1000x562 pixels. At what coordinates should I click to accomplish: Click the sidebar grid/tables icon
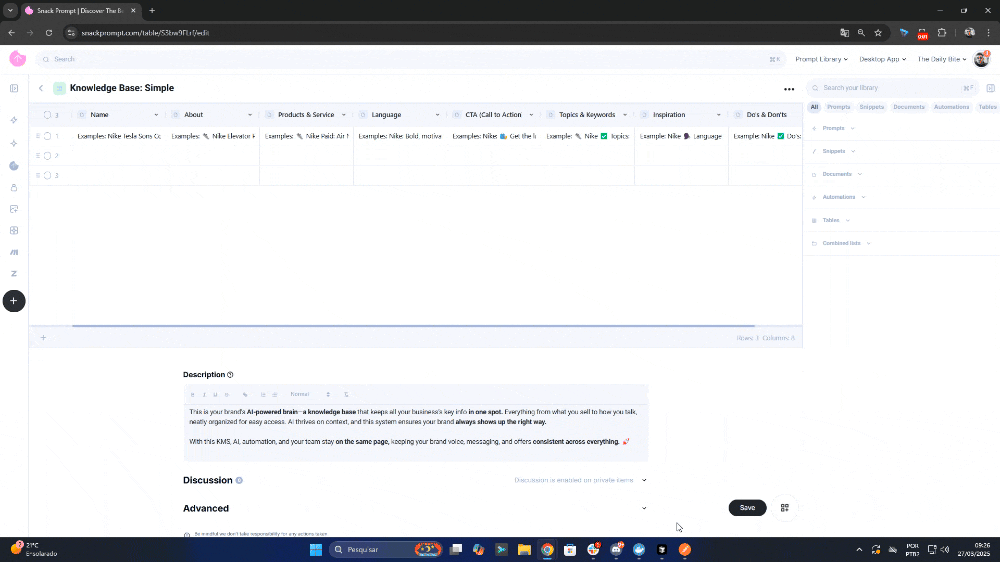click(14, 231)
